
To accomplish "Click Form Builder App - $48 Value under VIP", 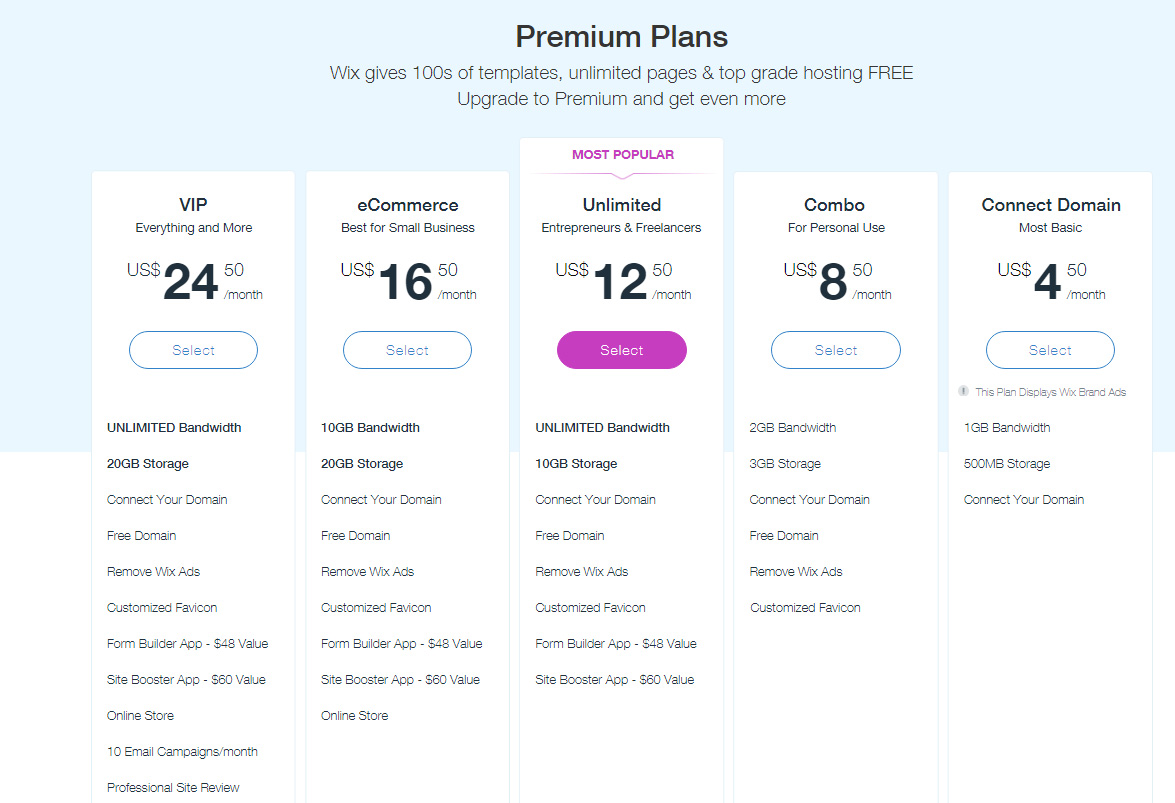I will click(187, 643).
